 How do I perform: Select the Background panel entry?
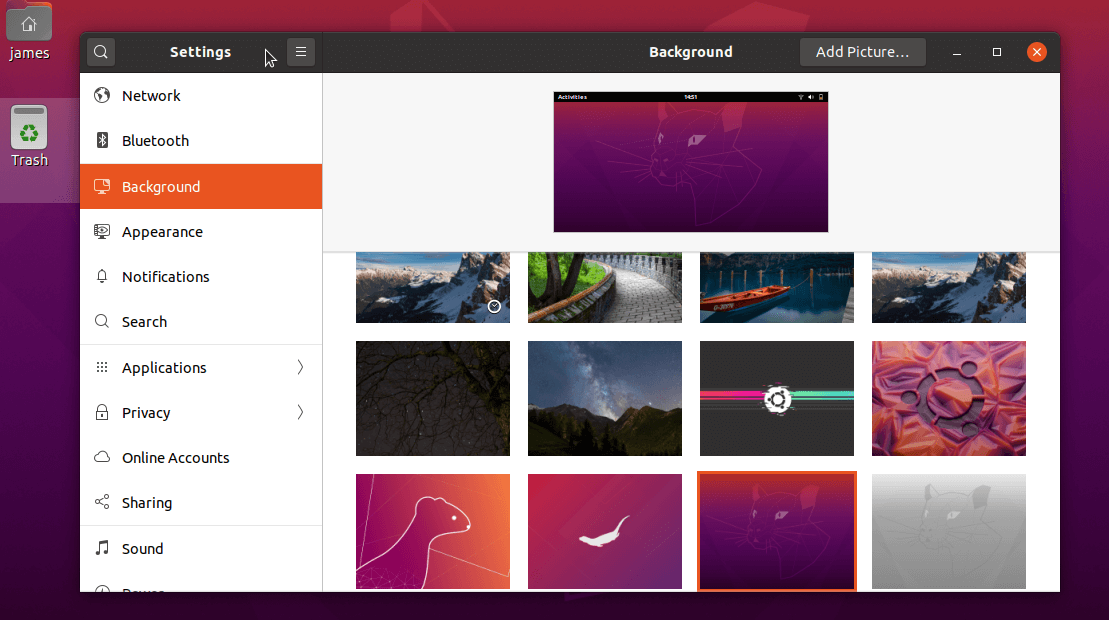click(x=201, y=187)
